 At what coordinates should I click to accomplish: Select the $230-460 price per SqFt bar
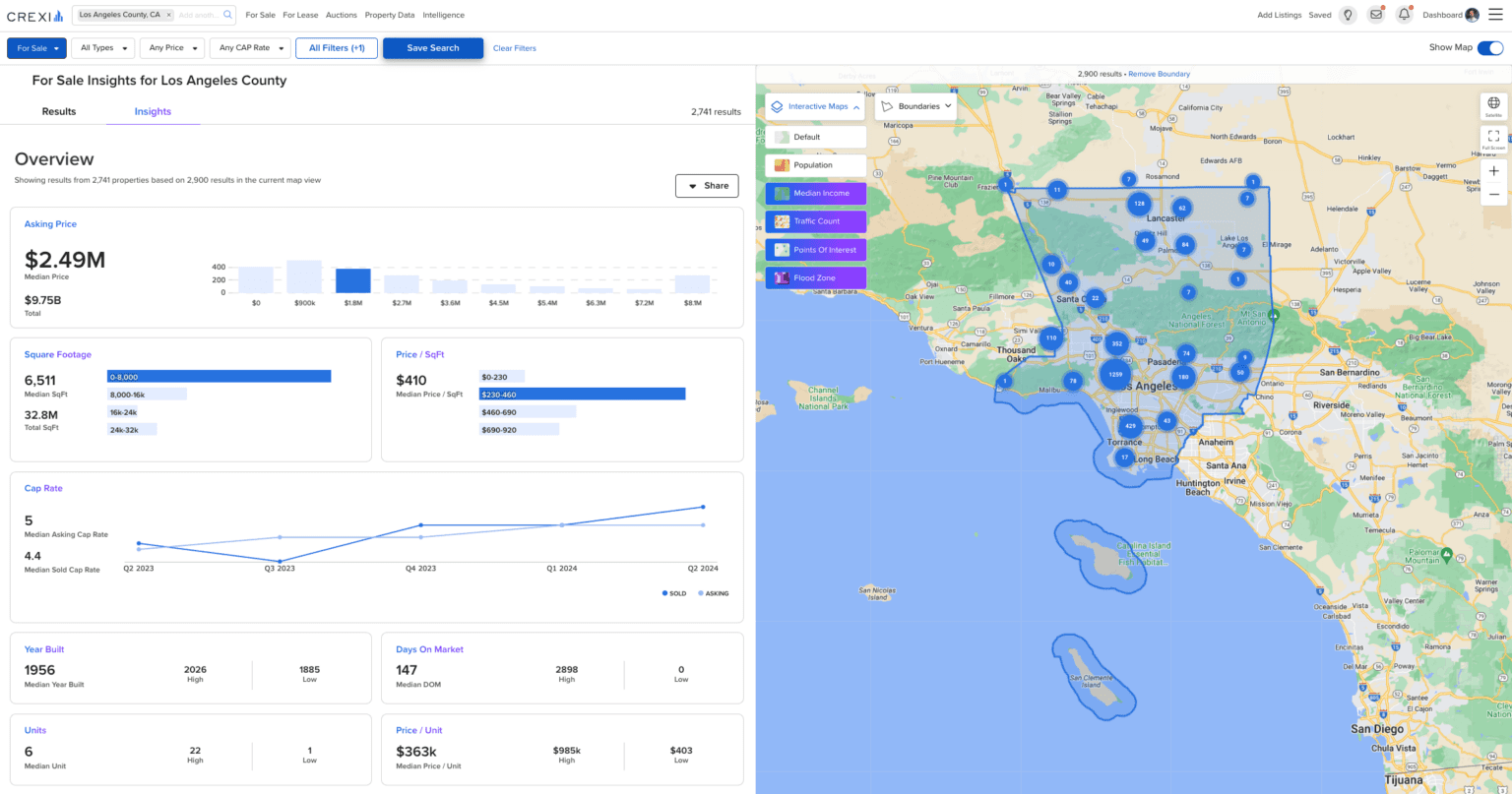[581, 394]
